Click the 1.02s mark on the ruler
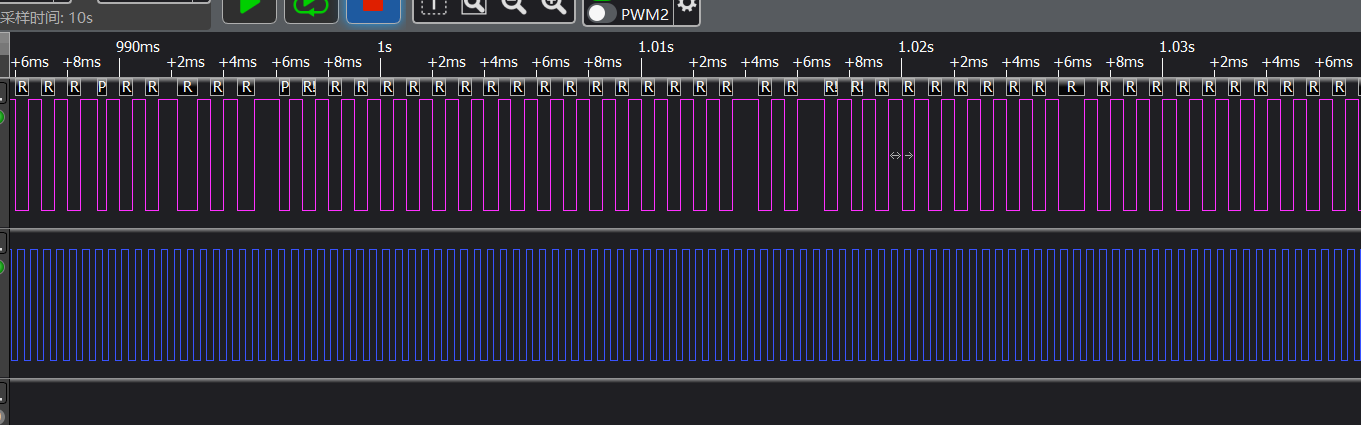Viewport: 1361px width, 425px height. point(916,46)
